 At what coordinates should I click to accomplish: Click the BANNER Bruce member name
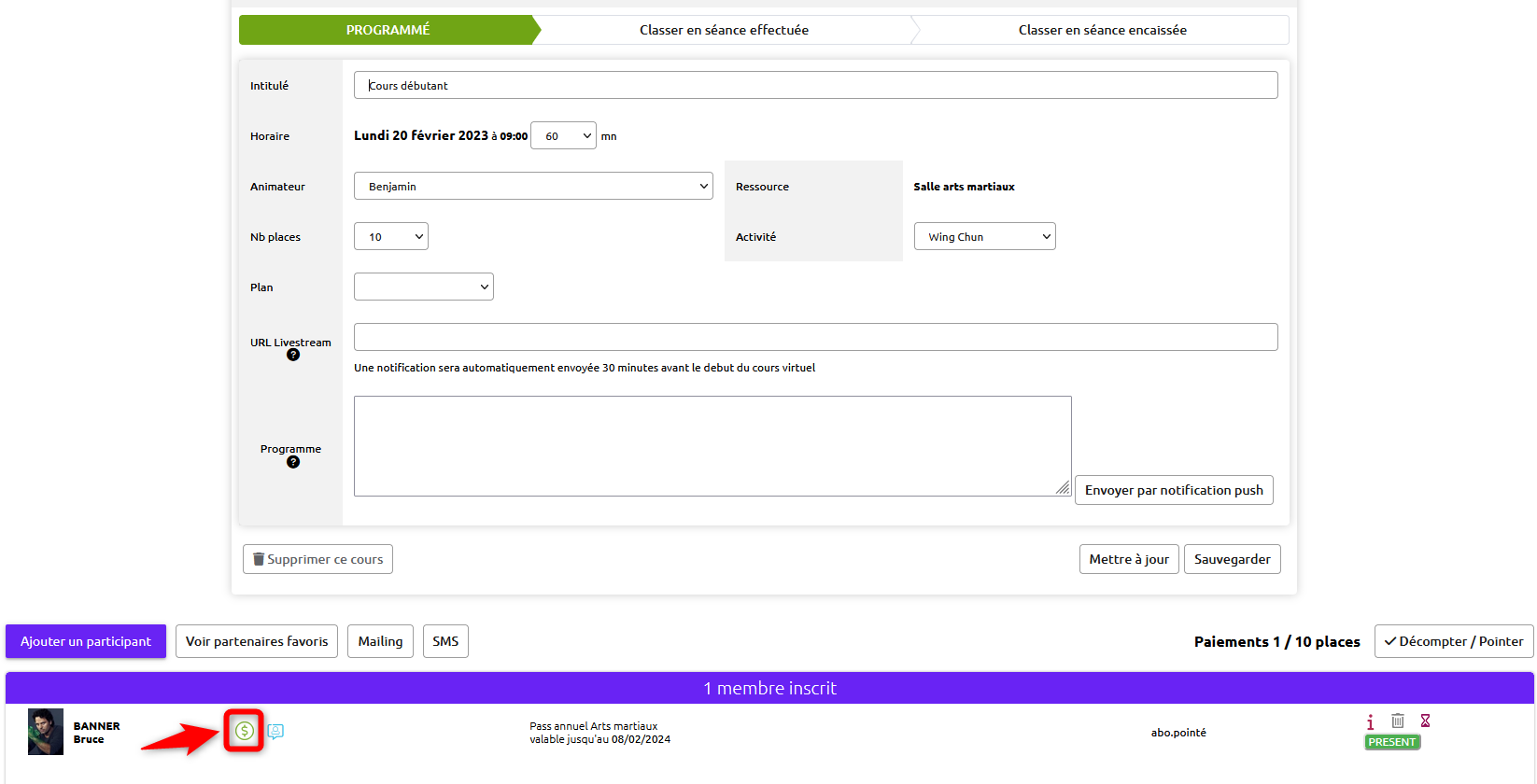(x=97, y=733)
